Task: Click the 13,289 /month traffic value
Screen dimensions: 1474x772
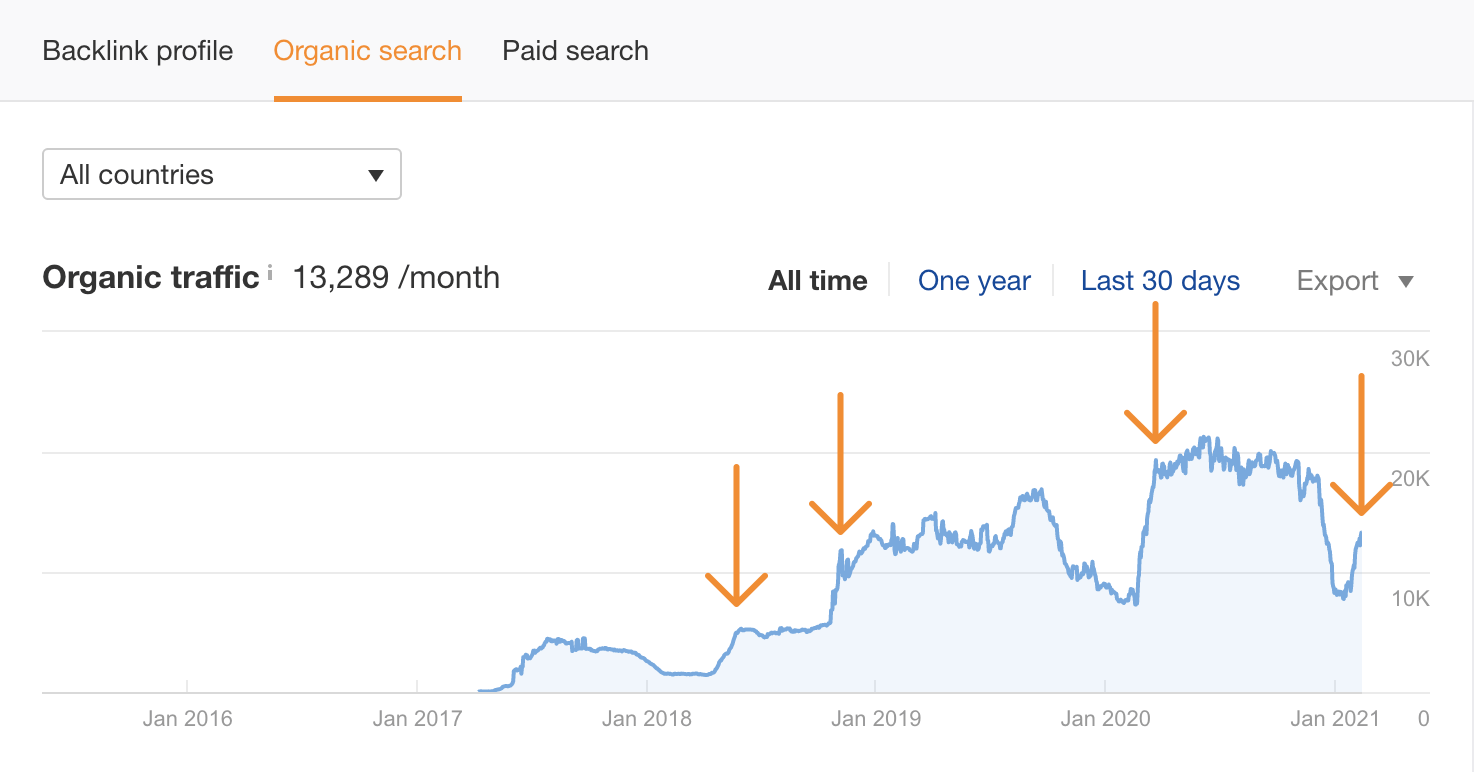Action: pos(396,277)
